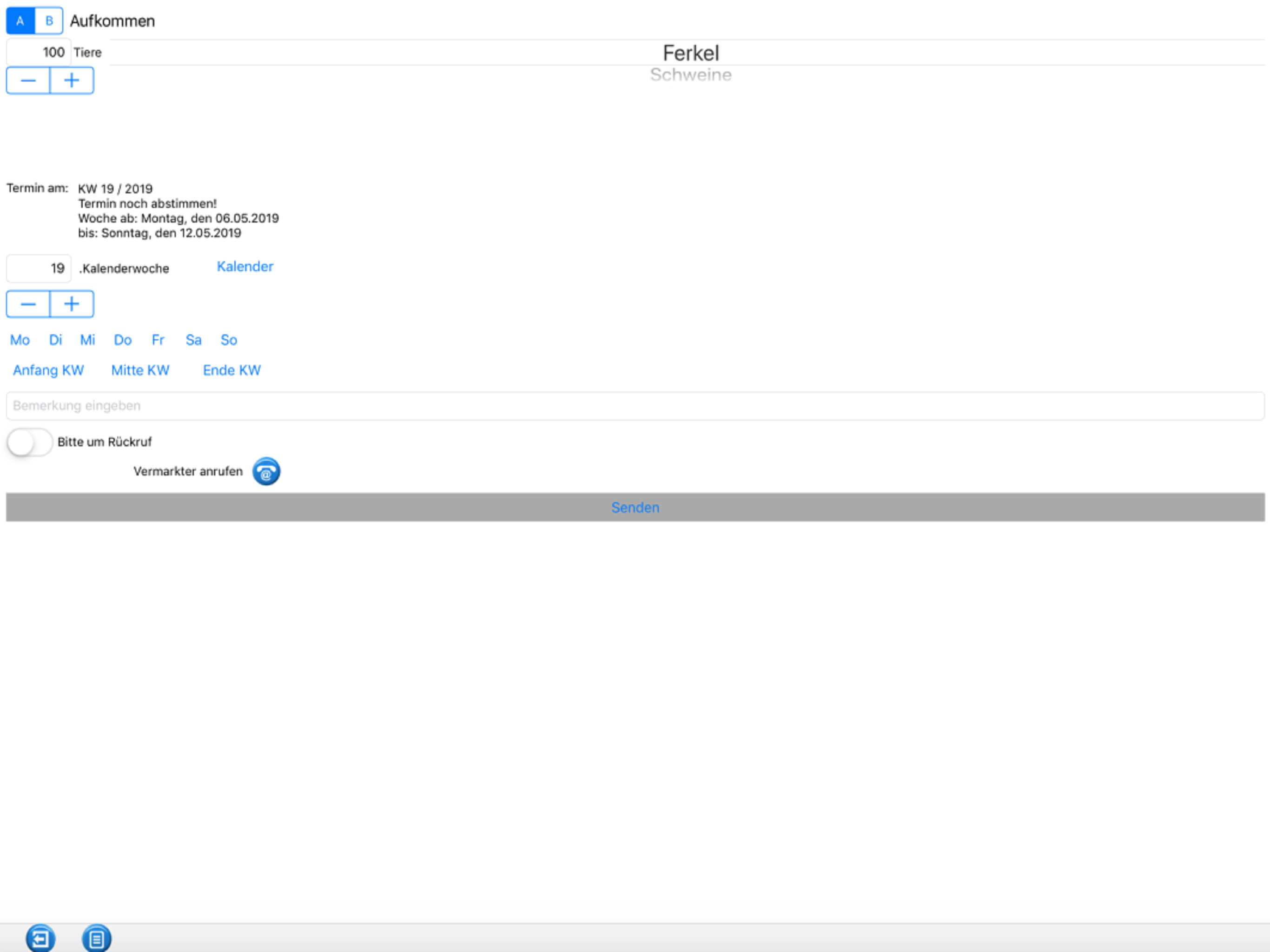Click the bis: Sonntag date line
This screenshot has width=1270, height=952.
click(159, 233)
